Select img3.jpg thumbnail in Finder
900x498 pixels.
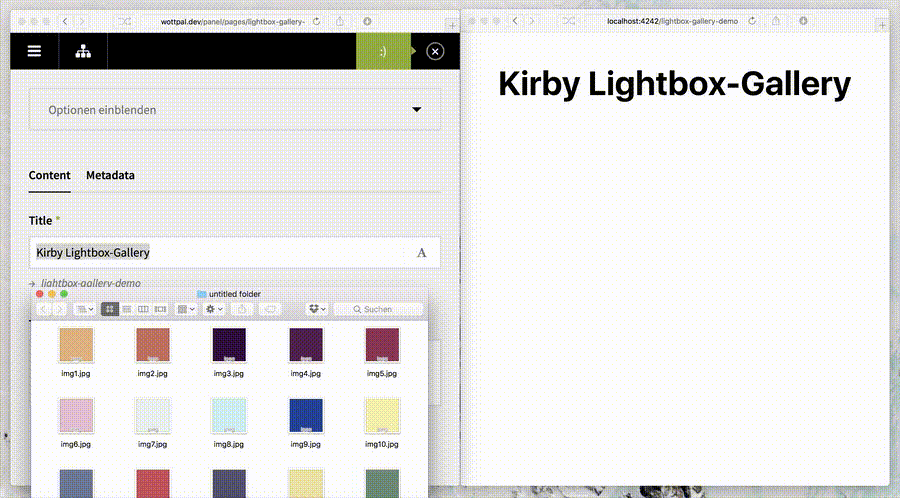click(x=229, y=345)
